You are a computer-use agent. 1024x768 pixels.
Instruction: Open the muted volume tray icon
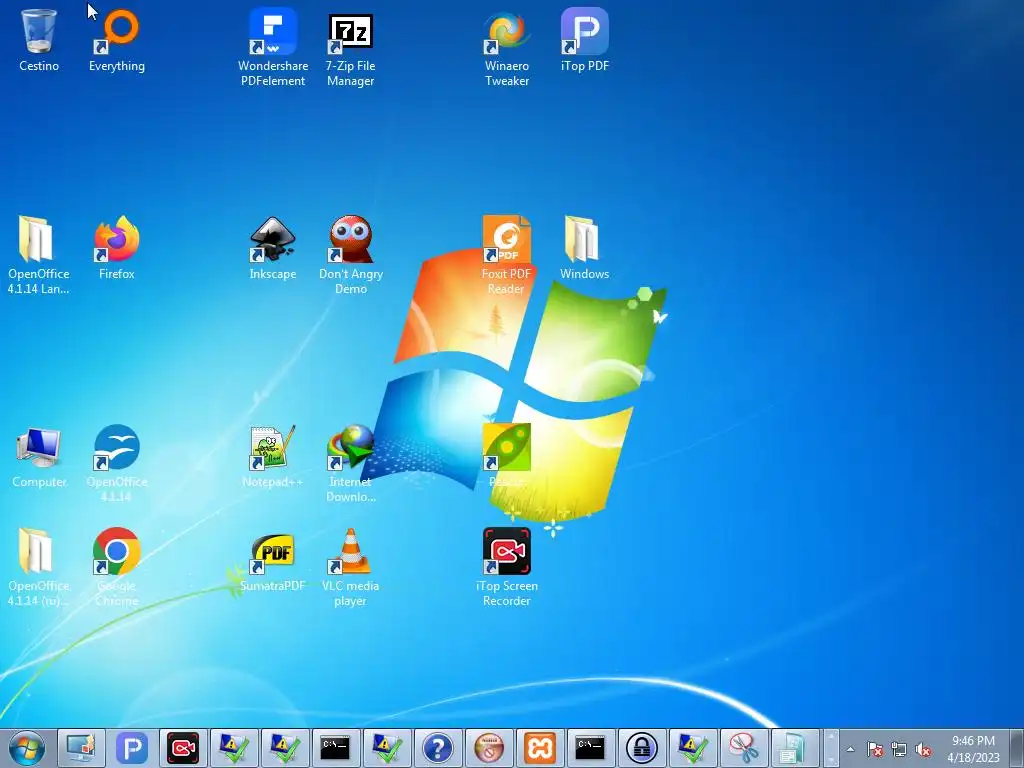coord(923,750)
